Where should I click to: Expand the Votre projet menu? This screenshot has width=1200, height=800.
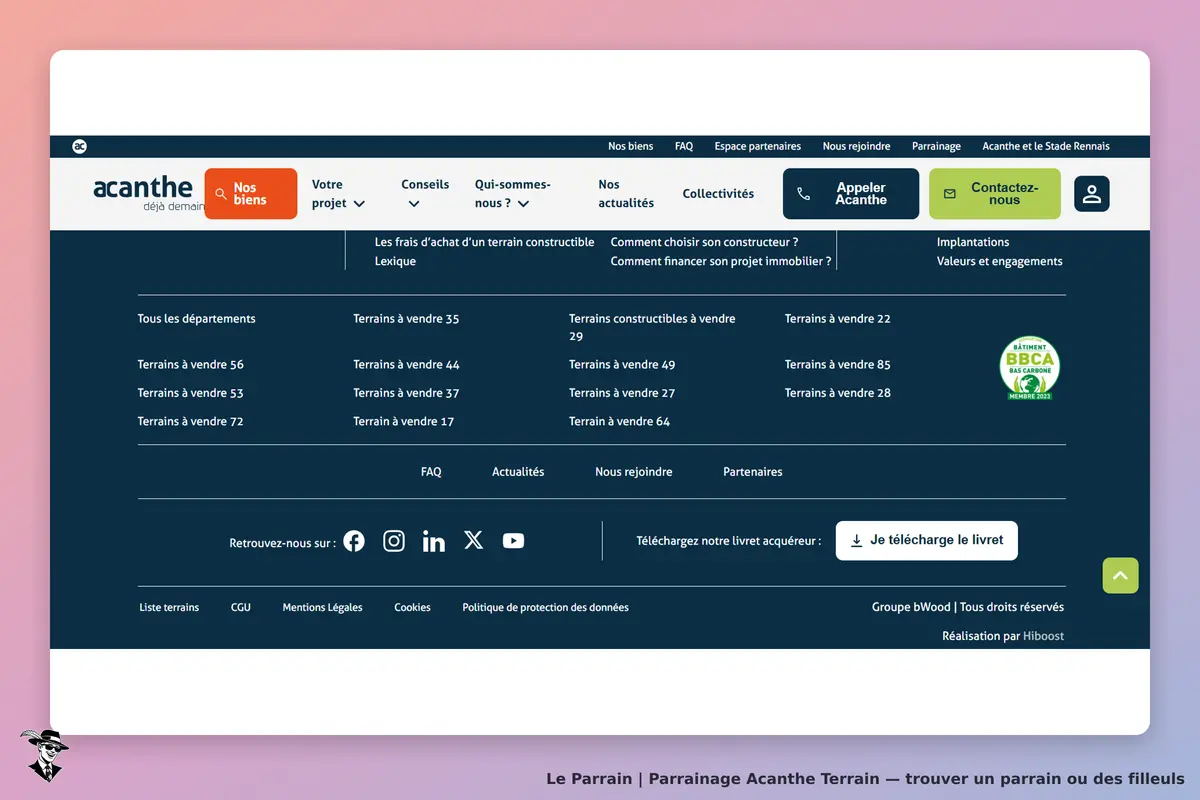point(338,194)
